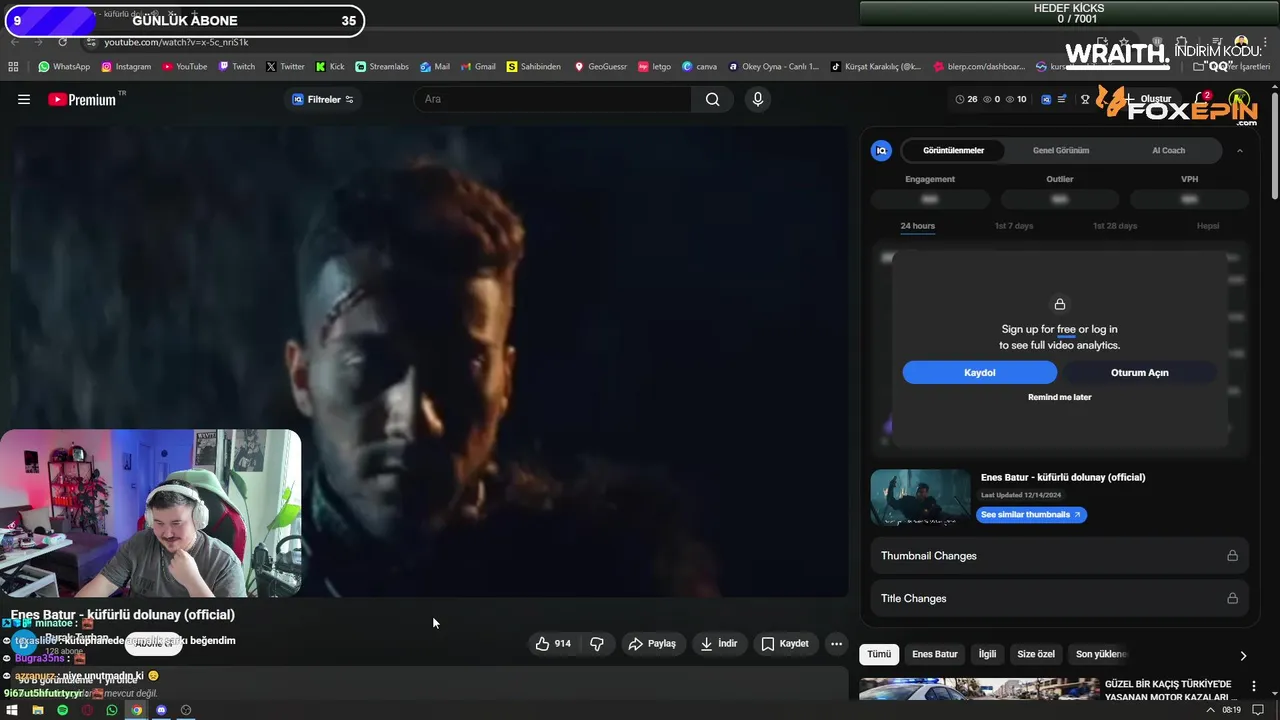Open the Mail bookmark
The image size is (1280, 720).
(435, 67)
